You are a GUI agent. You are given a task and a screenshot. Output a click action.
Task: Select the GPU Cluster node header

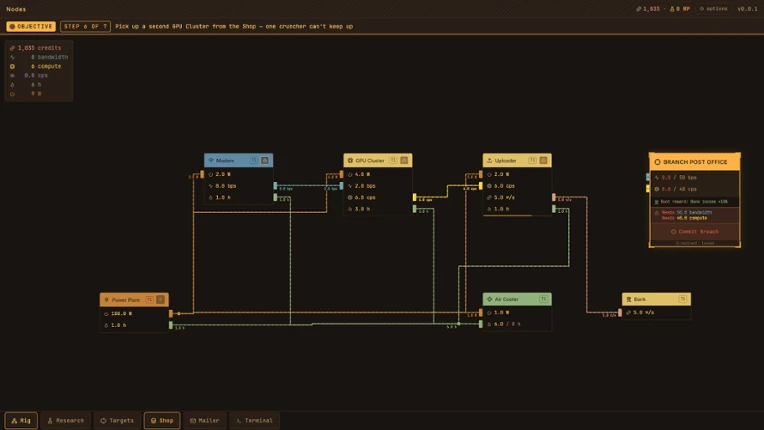point(378,160)
